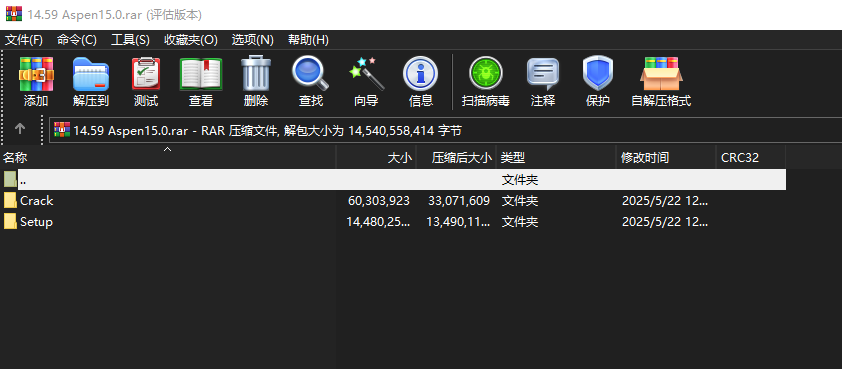Sort by 类型 column header

[556, 157]
